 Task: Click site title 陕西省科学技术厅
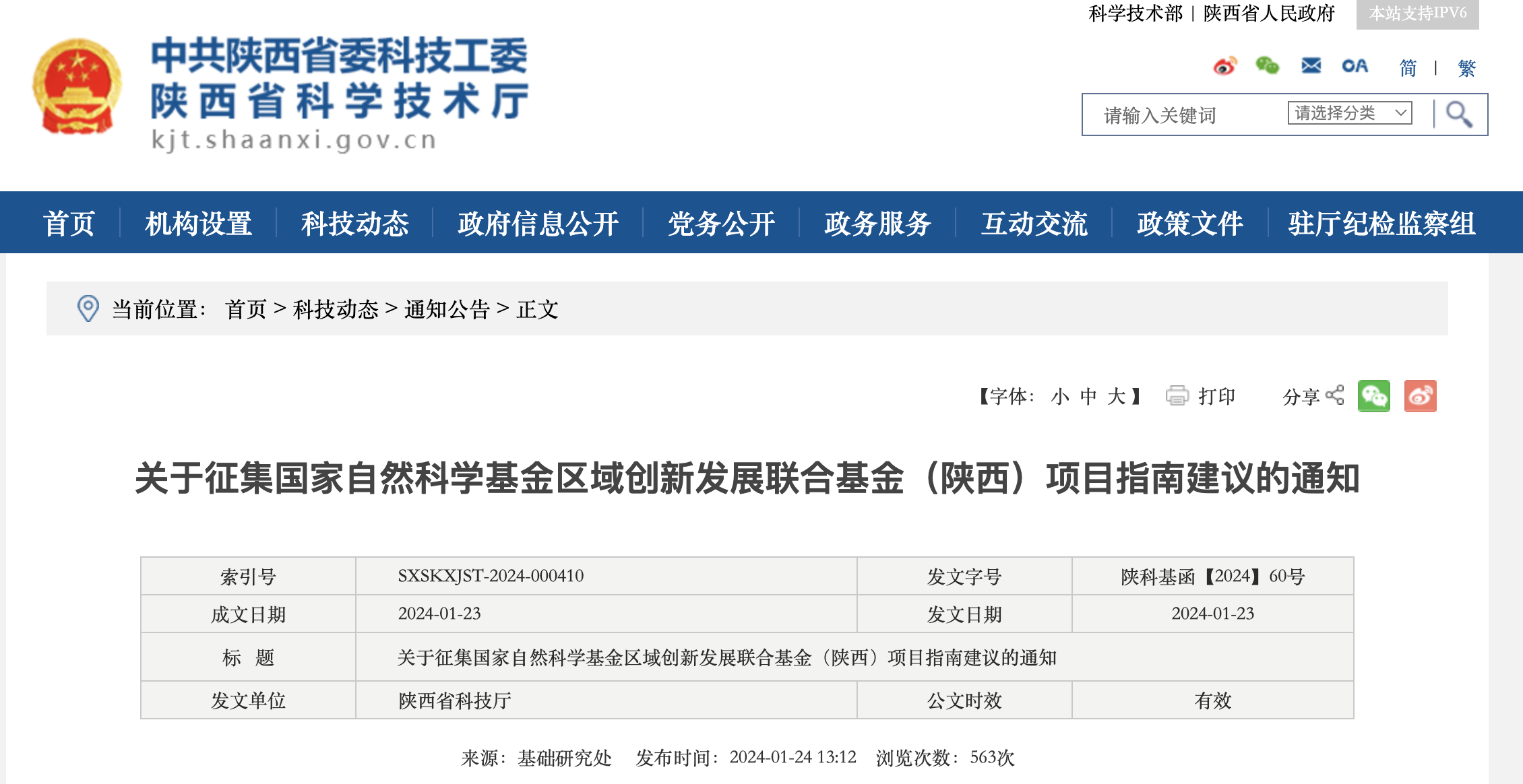340,102
